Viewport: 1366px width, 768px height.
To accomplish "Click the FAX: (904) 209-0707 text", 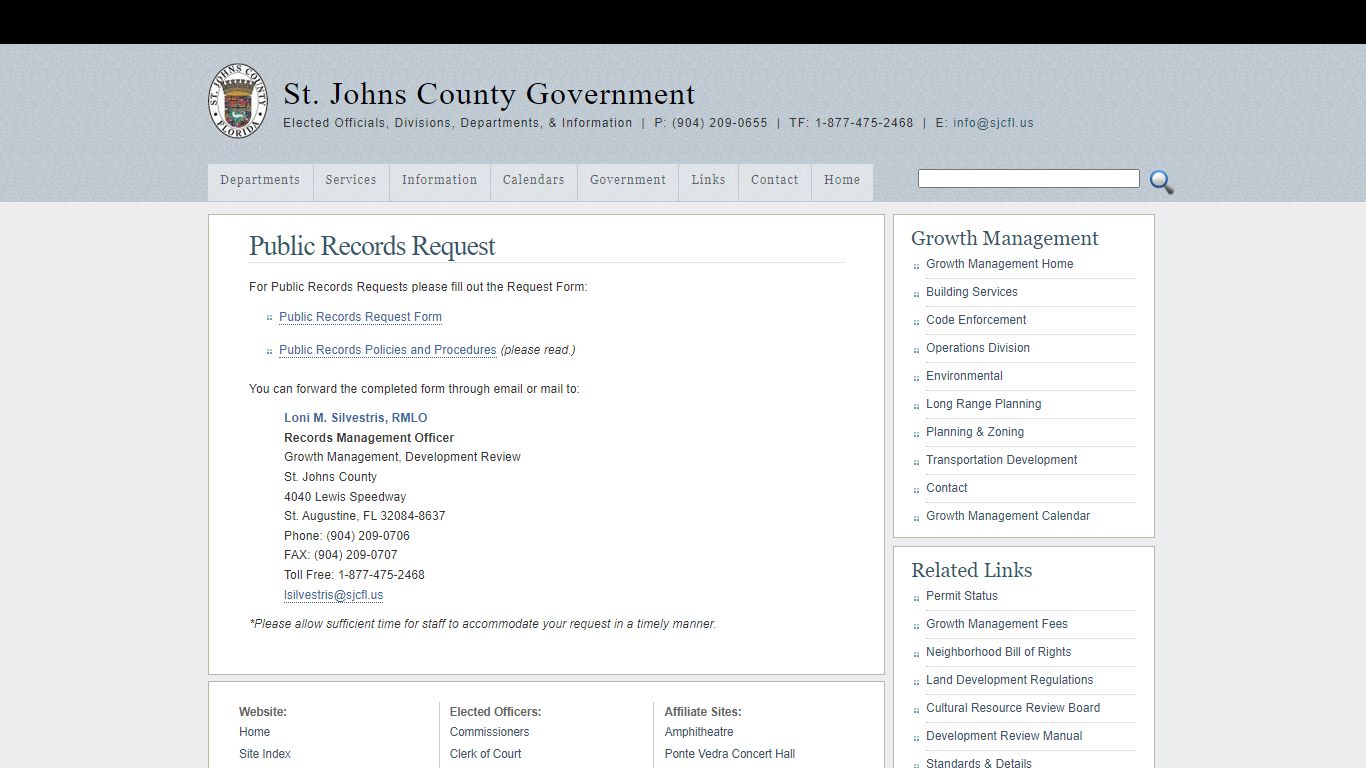I will [x=341, y=555].
